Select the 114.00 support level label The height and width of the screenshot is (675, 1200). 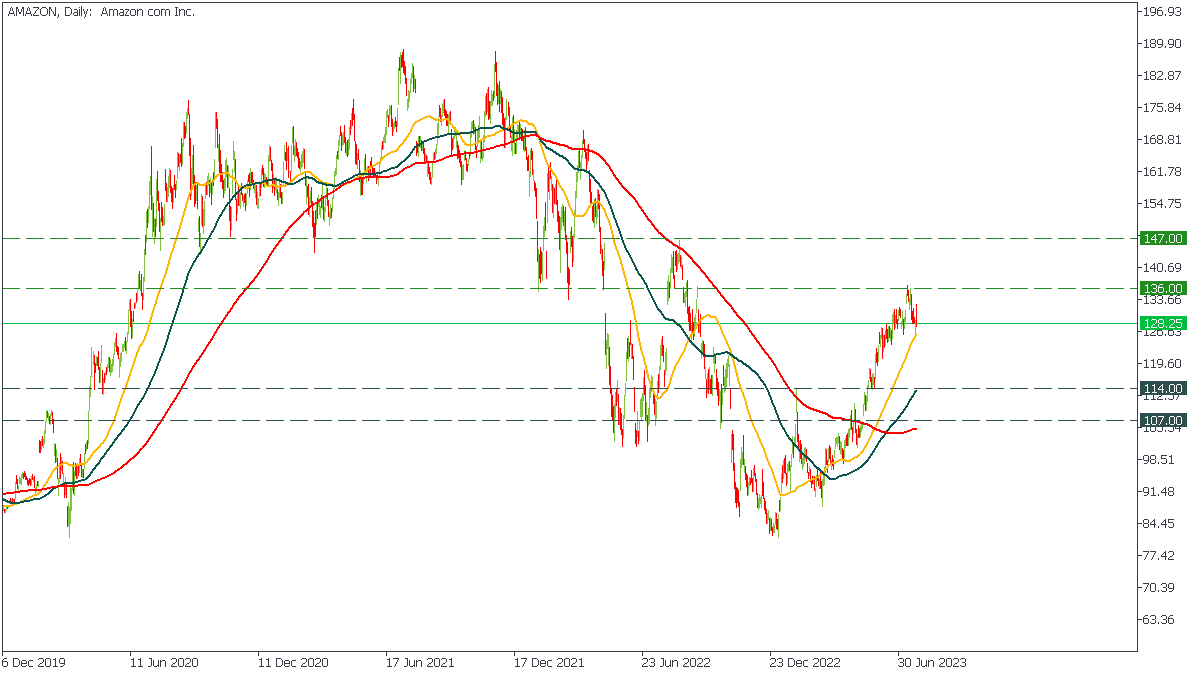click(1163, 388)
